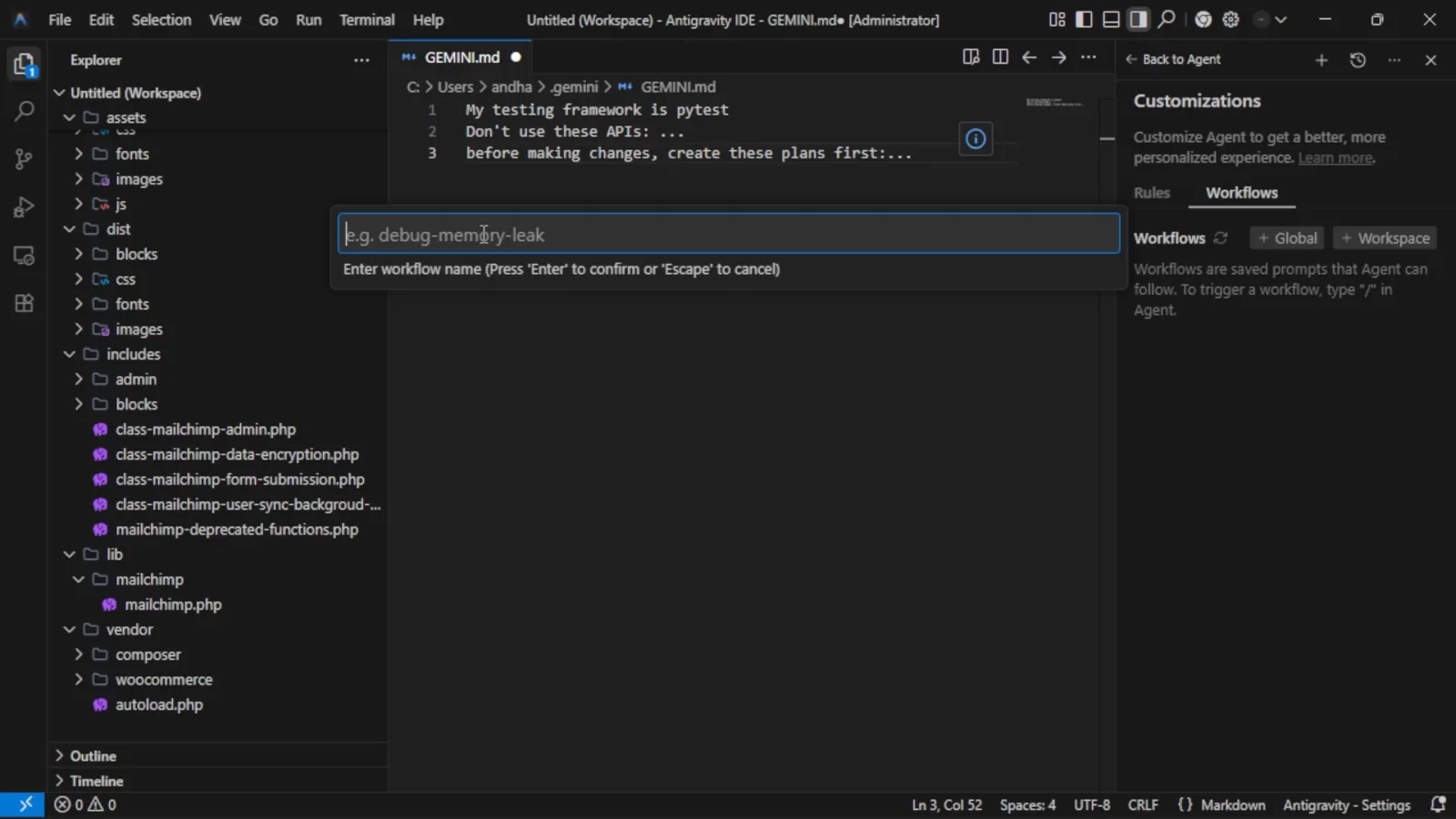
Task: Open class-mailchimp-admin.php file
Action: click(205, 430)
